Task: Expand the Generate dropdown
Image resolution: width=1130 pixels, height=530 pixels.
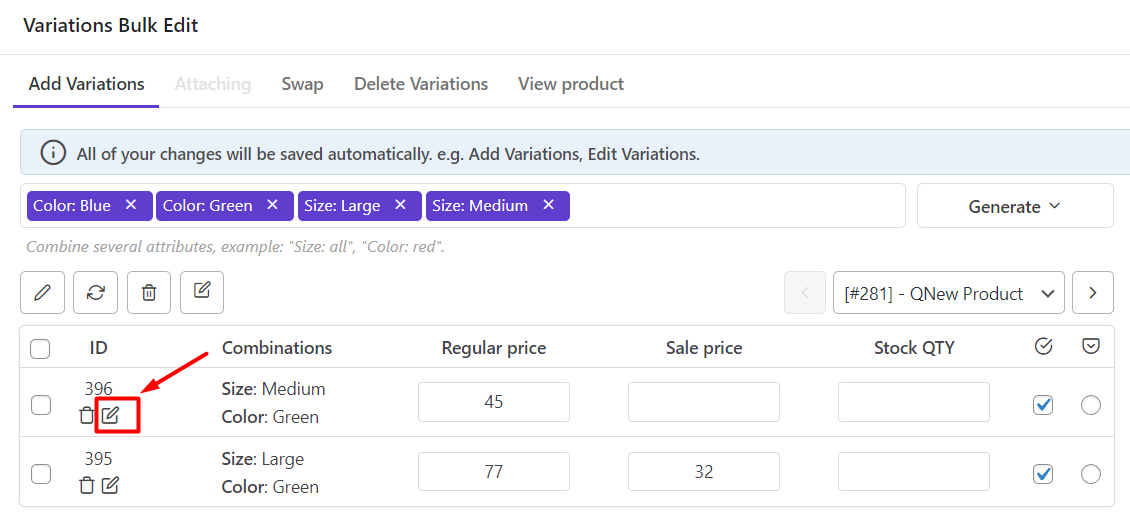Action: tap(1014, 206)
